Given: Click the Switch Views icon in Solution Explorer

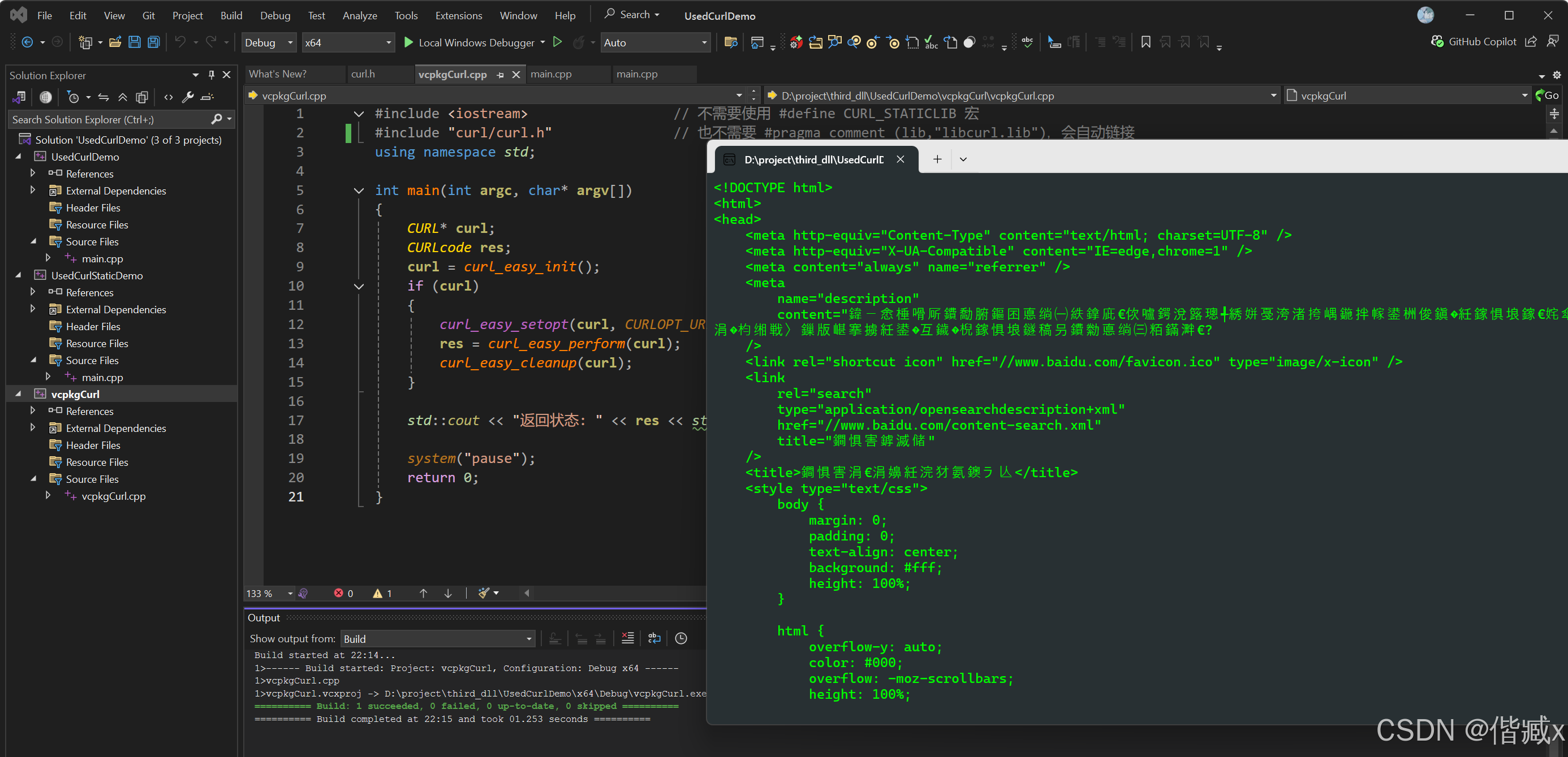Looking at the screenshot, I should point(19,97).
